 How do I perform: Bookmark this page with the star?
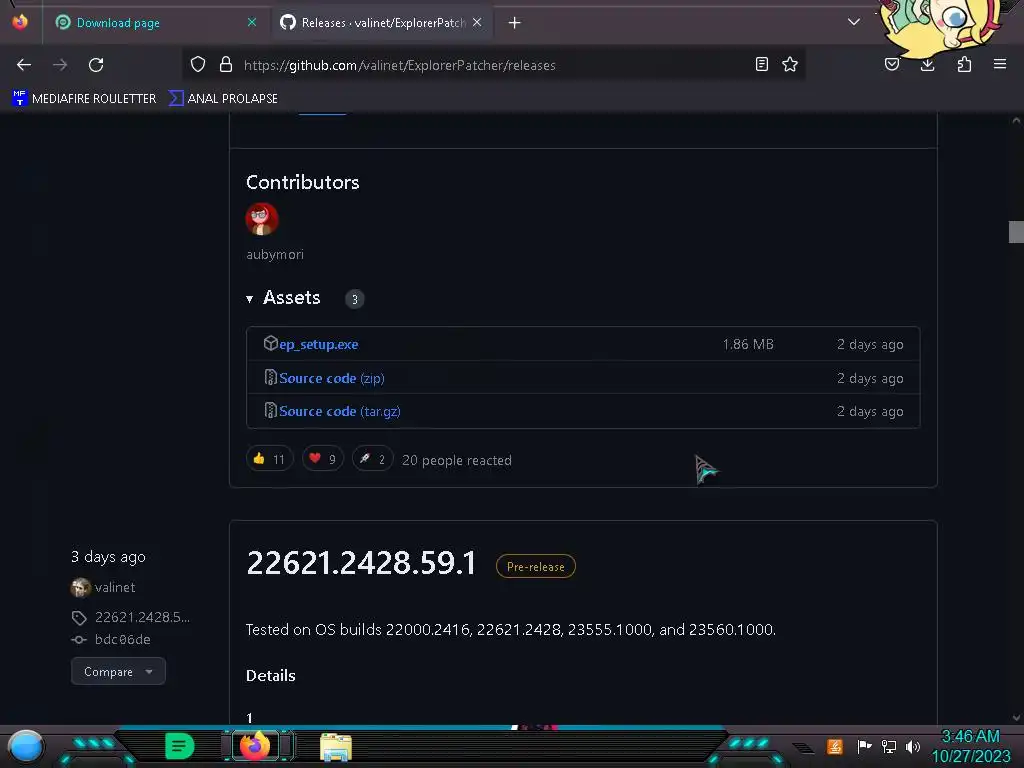coord(790,64)
